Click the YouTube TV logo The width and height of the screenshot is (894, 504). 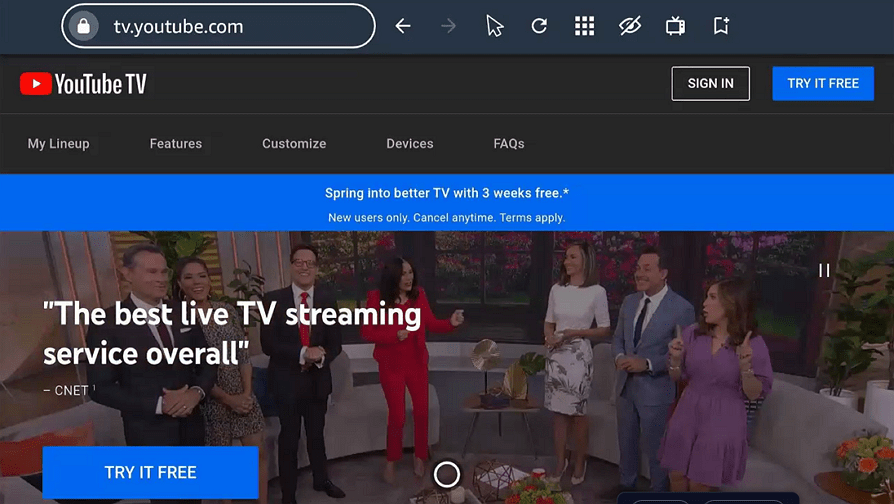[83, 84]
